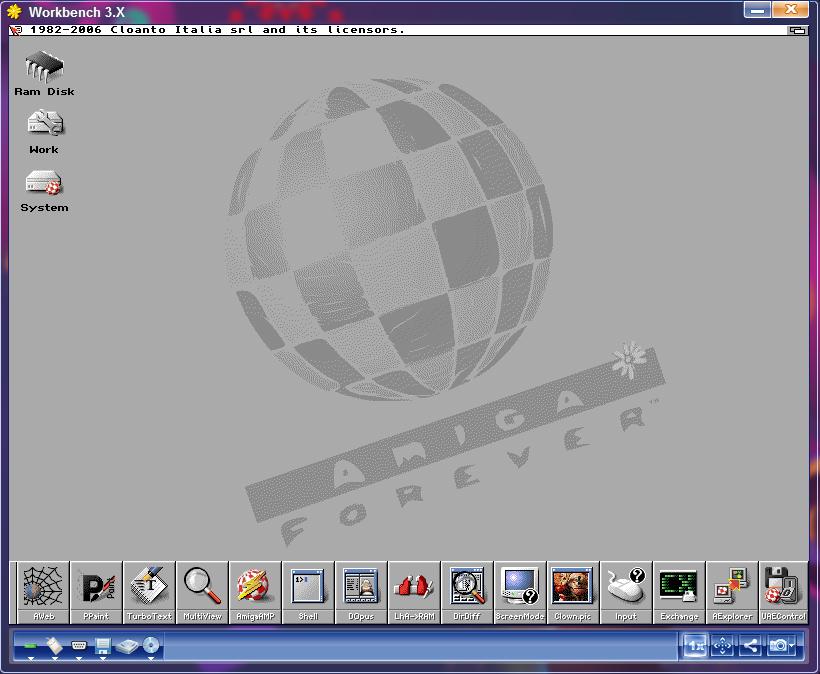The width and height of the screenshot is (820, 674).
Task: Launch AmigaAMP player
Action: click(x=255, y=592)
